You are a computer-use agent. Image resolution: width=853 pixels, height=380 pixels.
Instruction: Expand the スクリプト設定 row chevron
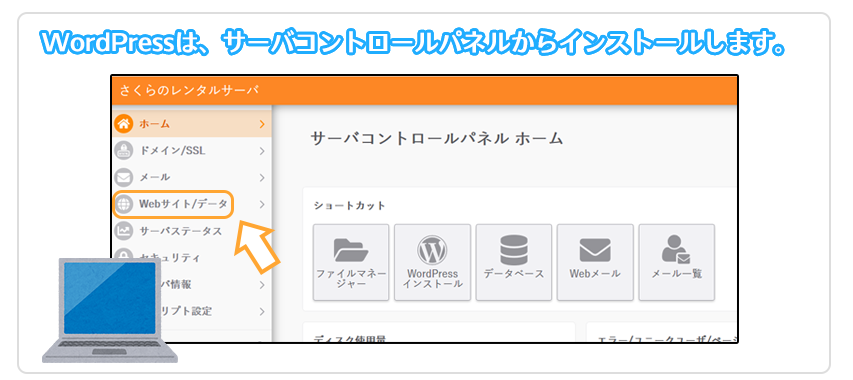point(262,312)
